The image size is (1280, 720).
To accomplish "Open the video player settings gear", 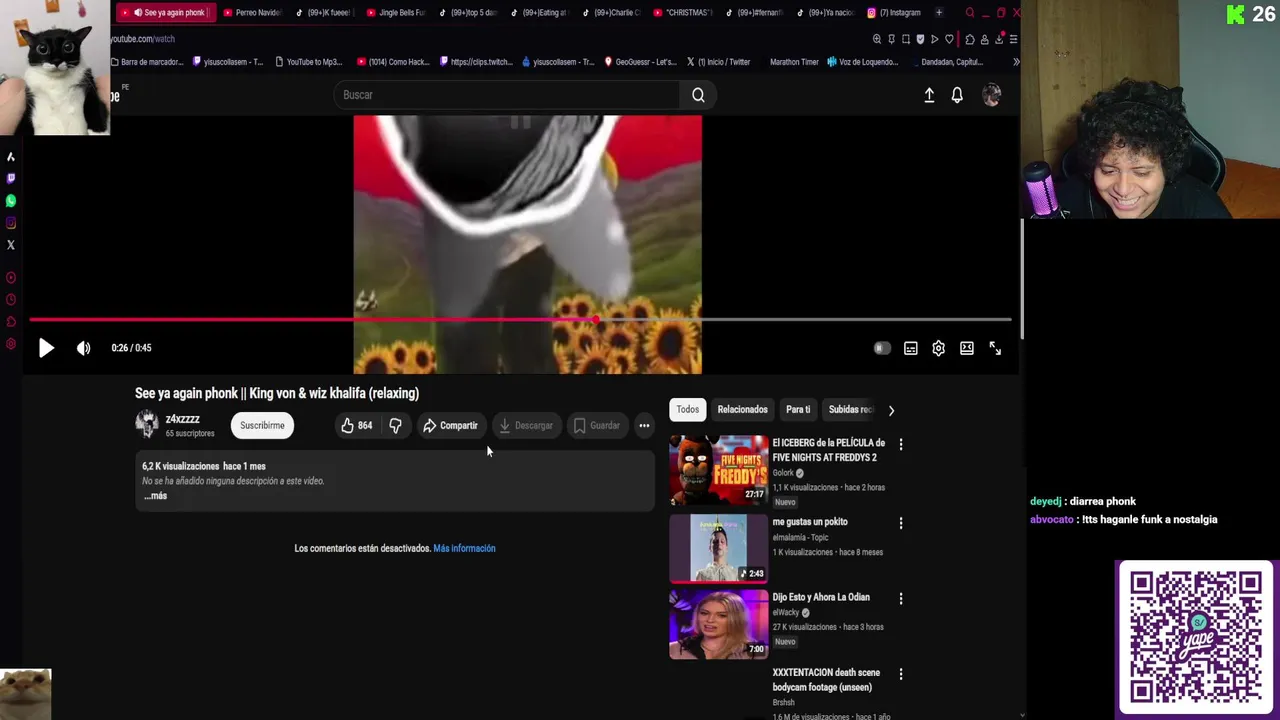I will (939, 348).
